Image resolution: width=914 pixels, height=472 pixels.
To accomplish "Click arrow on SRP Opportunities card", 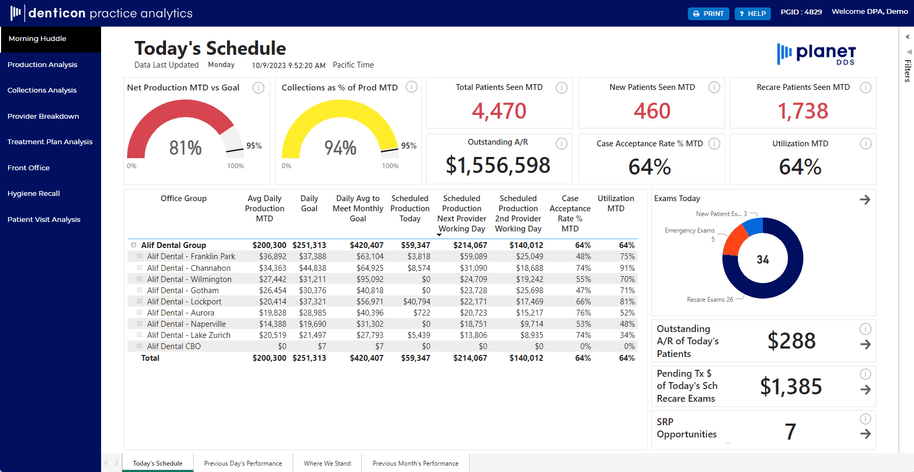I will tap(864, 434).
